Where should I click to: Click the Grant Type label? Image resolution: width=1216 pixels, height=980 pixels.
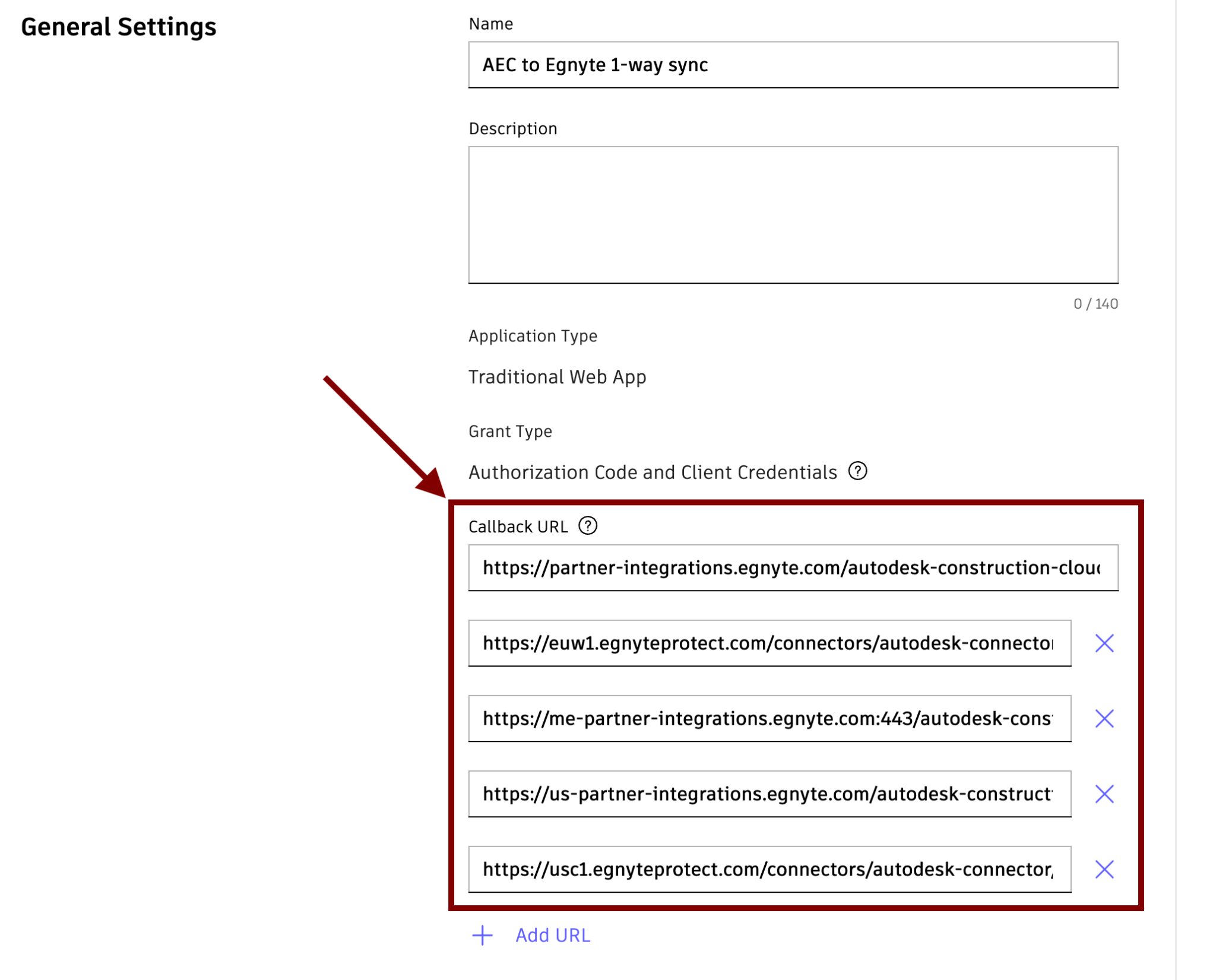point(510,432)
